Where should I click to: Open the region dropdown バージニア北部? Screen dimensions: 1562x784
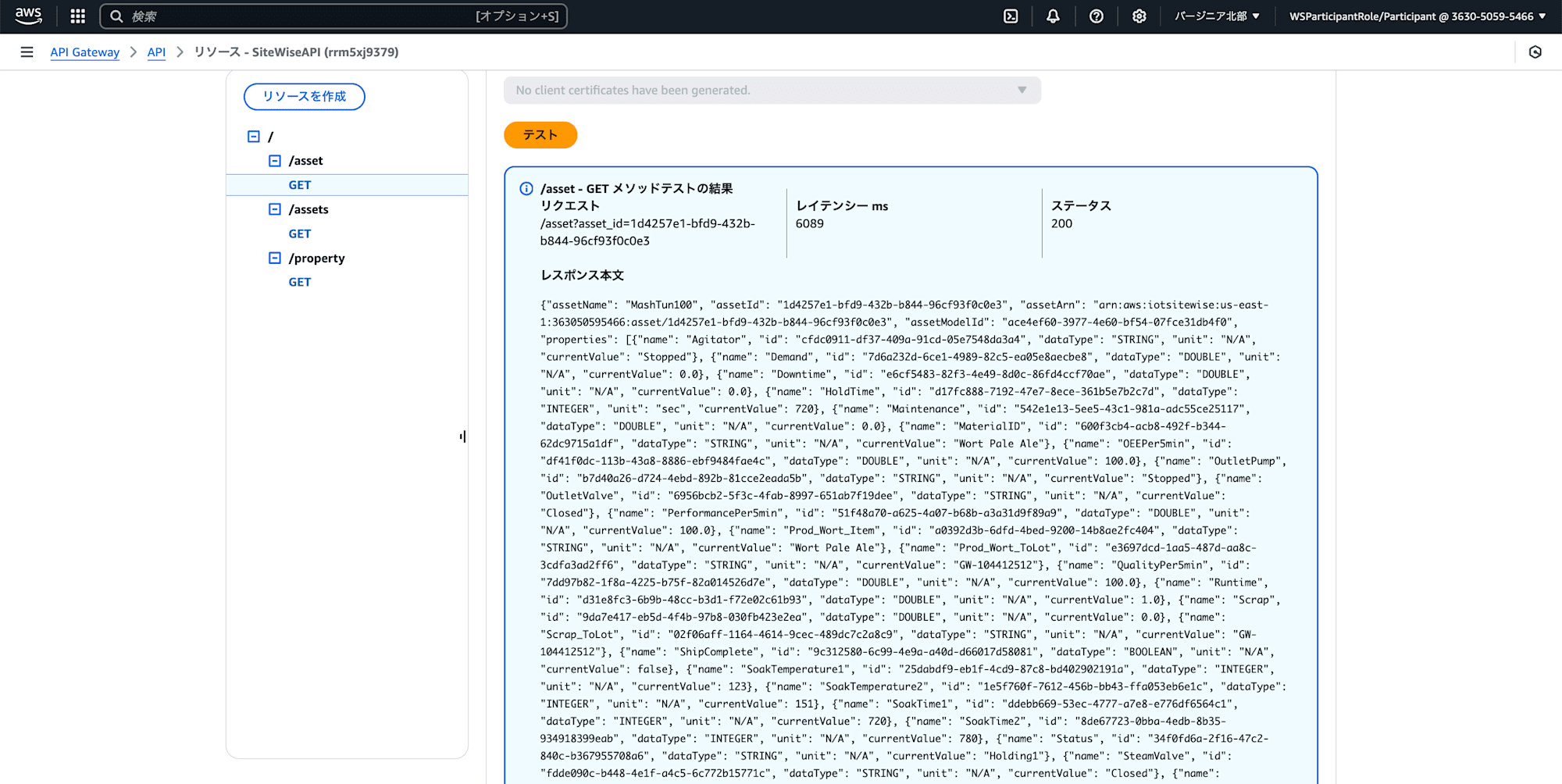pos(1217,16)
